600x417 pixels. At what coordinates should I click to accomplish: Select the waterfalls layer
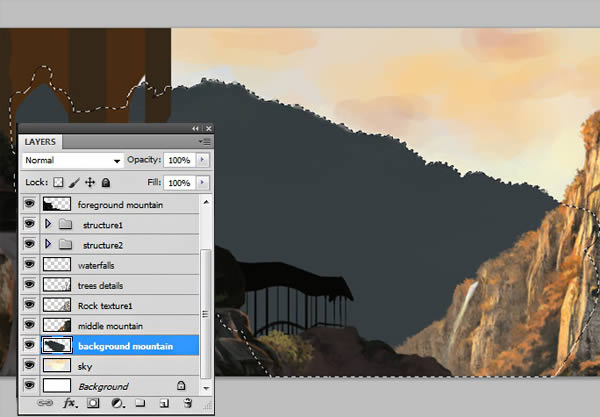[121, 265]
